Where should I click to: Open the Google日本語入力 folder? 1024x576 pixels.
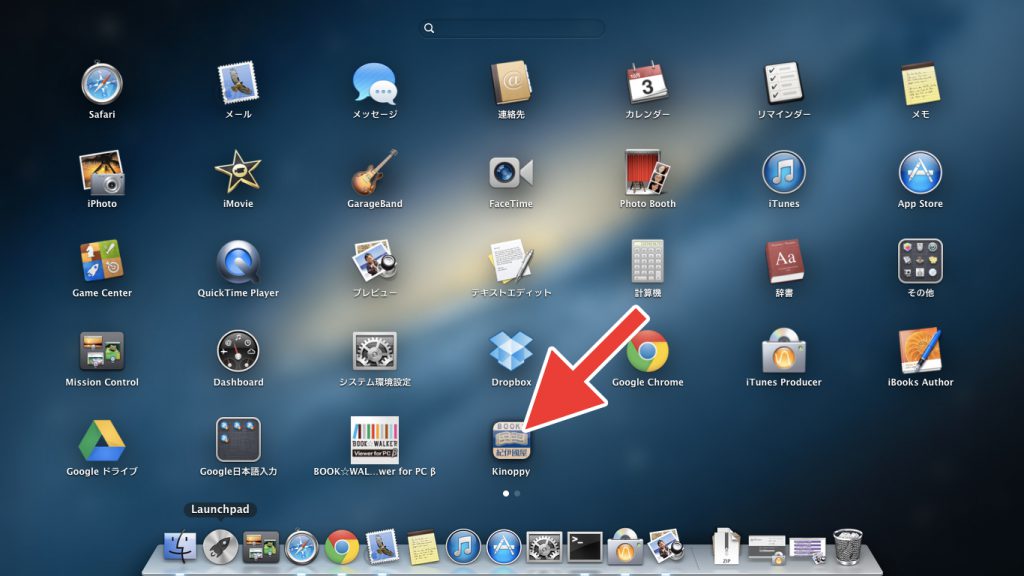pos(238,440)
